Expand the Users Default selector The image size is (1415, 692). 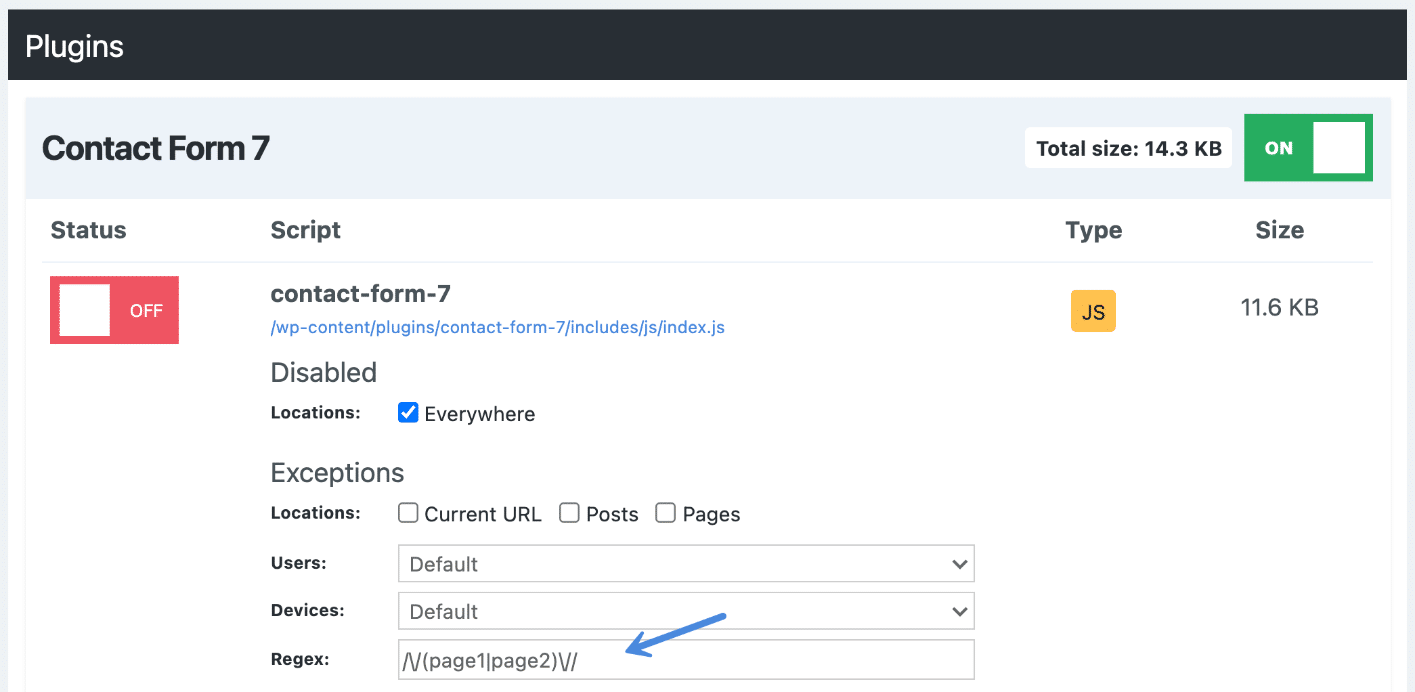pos(960,563)
